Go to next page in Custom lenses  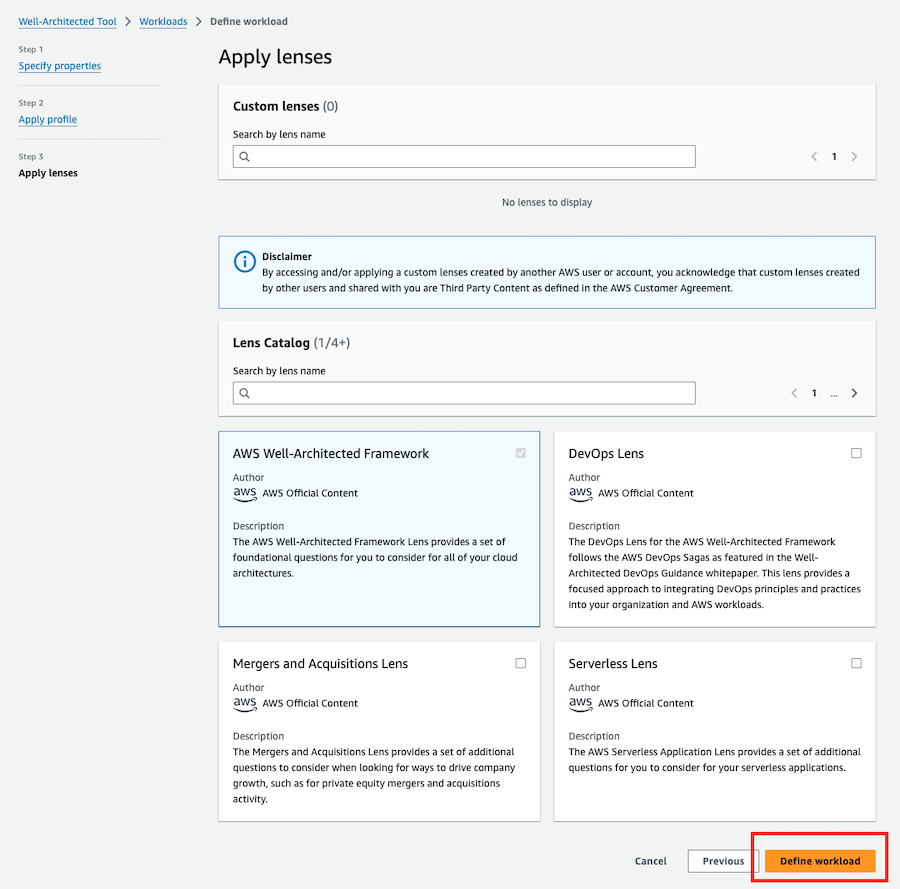(x=854, y=157)
